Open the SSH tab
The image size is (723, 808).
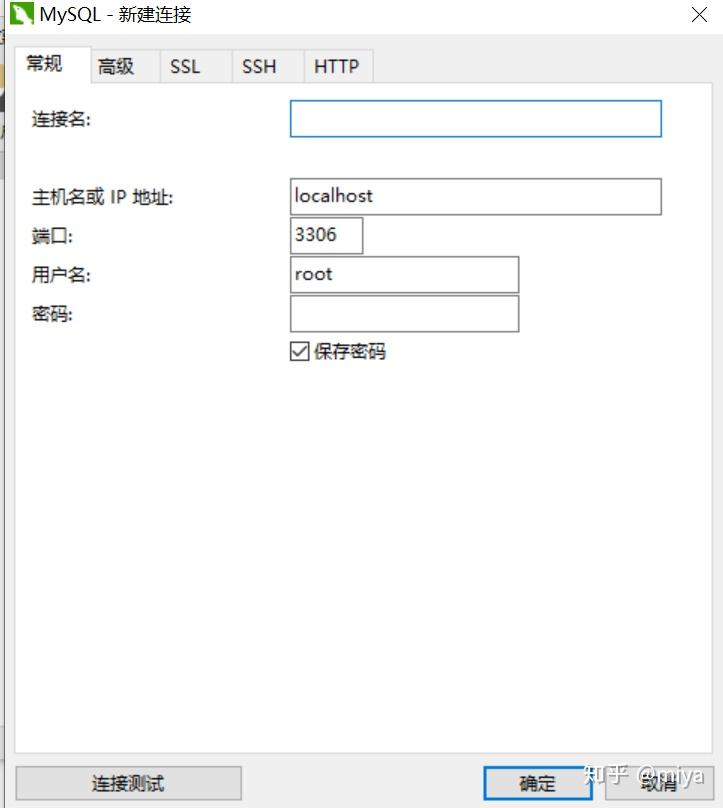[x=267, y=66]
